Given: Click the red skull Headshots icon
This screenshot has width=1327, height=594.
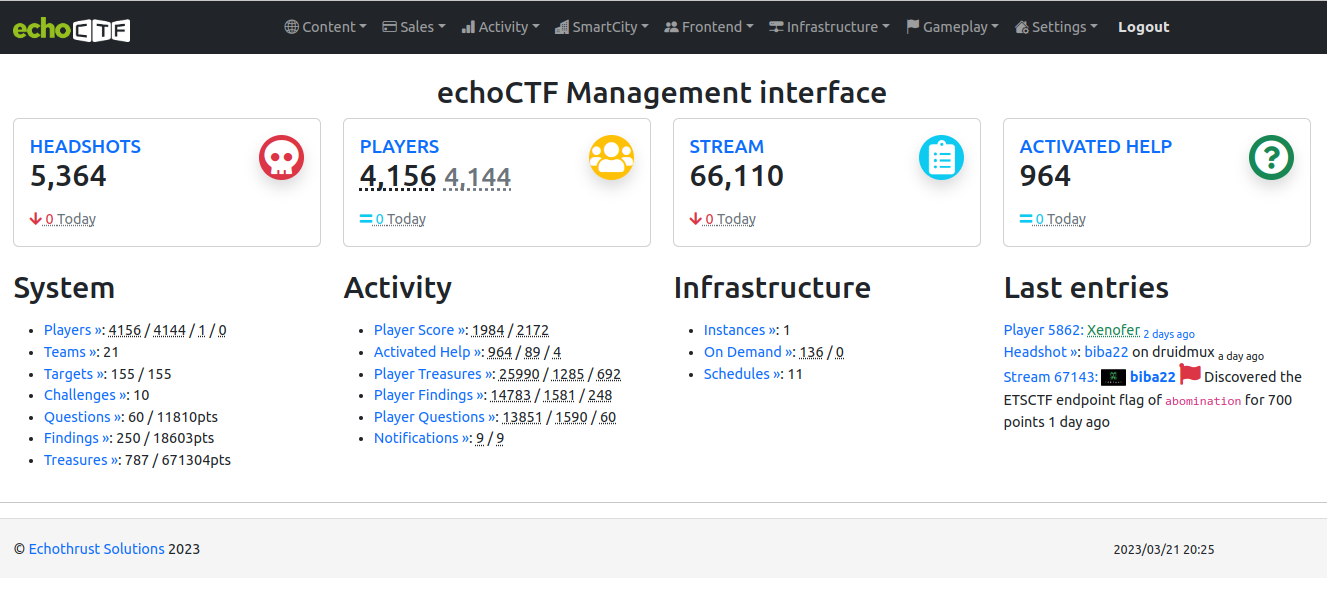Looking at the screenshot, I should tap(281, 158).
